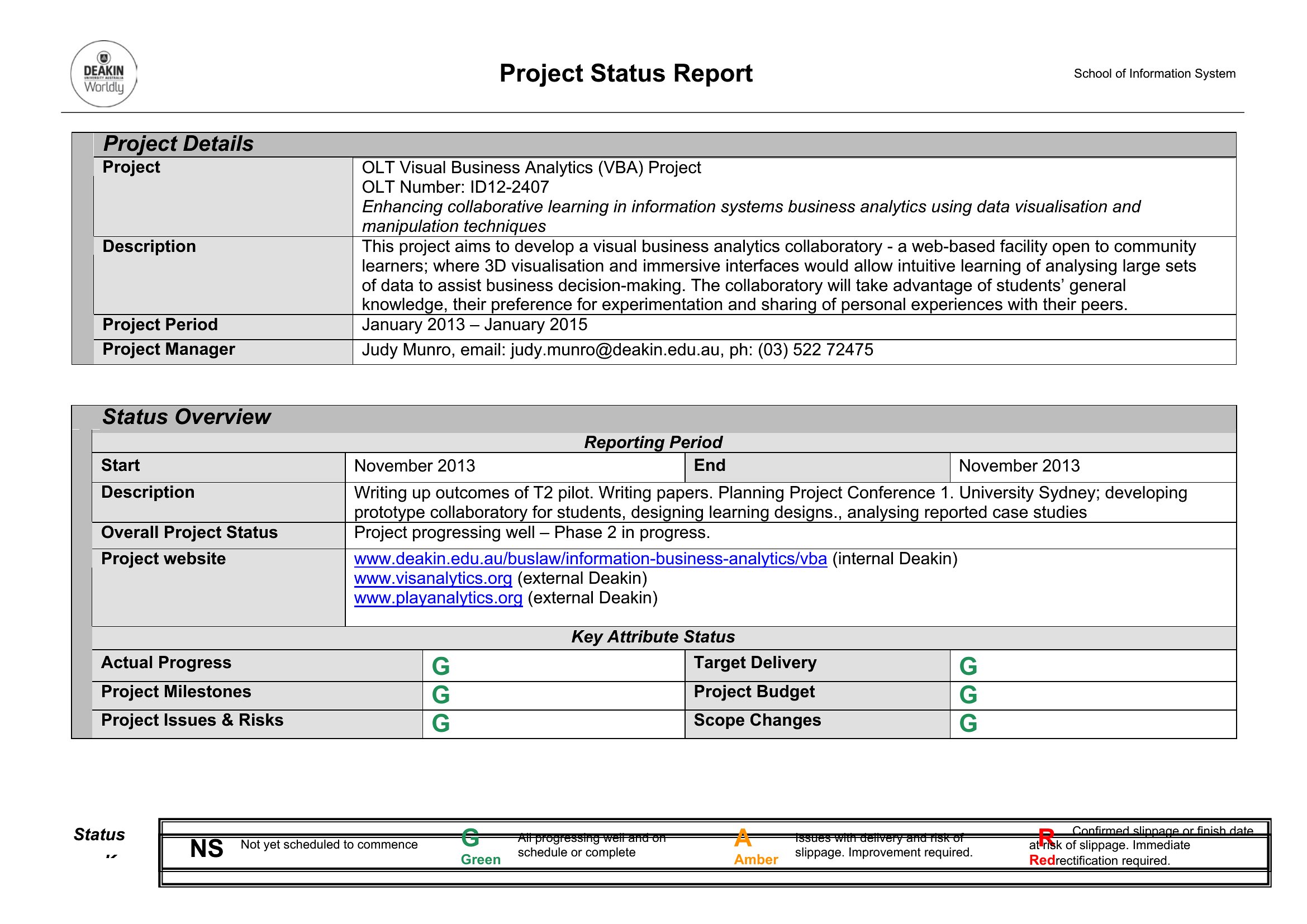Screen dimensions: 1307x924
Task: Click the Green G legend symbol
Action: click(470, 837)
